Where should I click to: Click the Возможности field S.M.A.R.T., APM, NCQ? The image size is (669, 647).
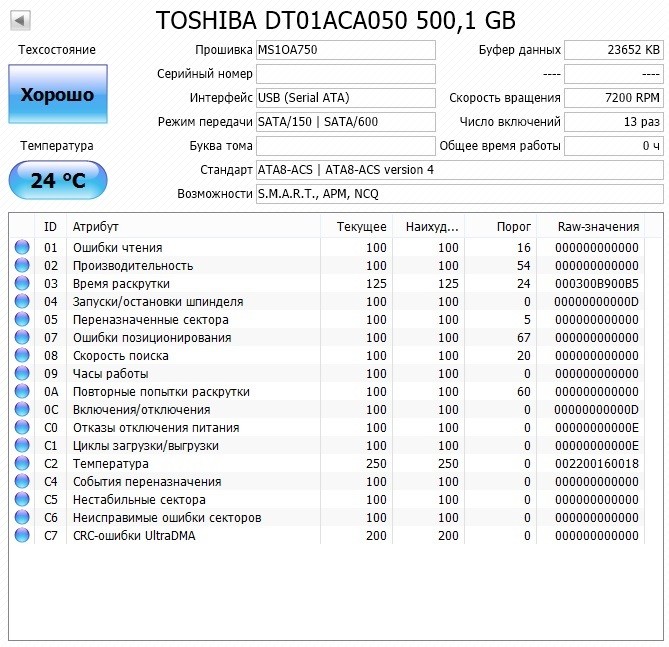460,194
